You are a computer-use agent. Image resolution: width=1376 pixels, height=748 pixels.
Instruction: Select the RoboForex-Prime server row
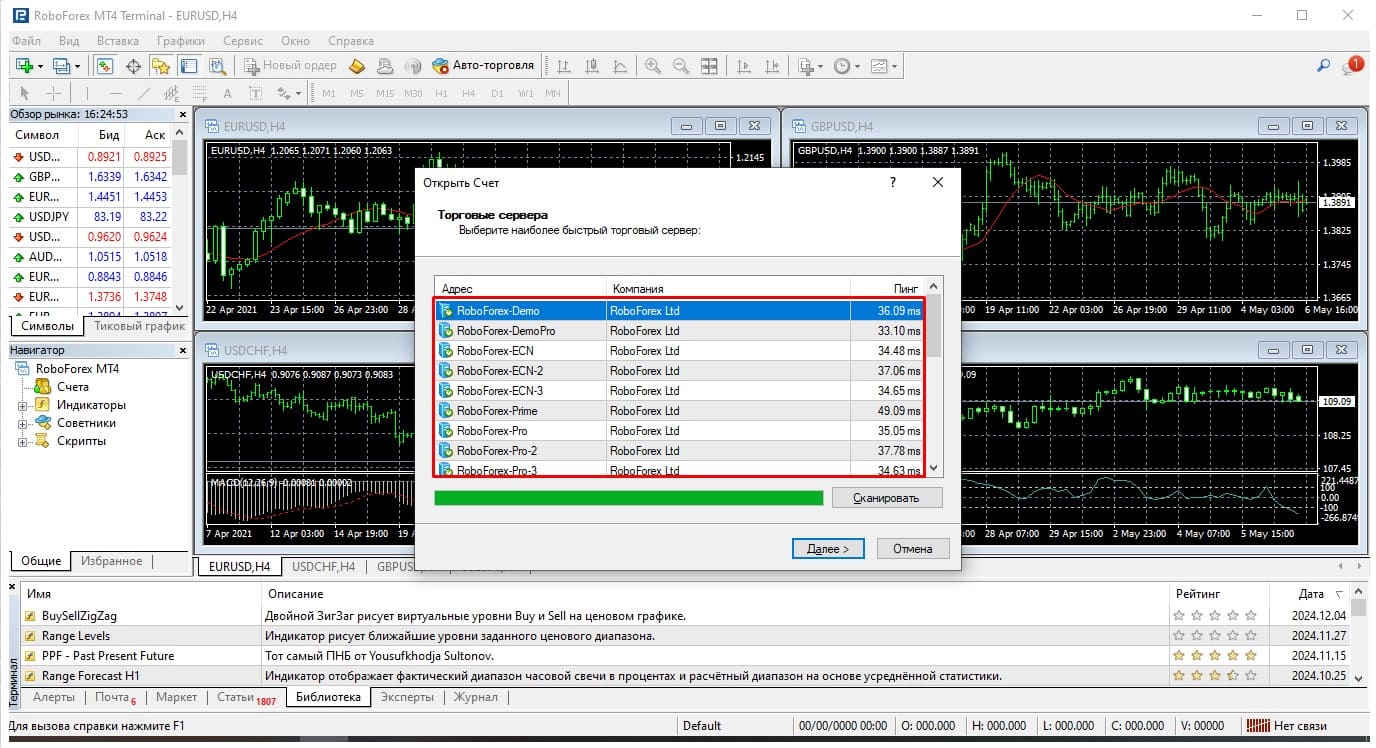click(x=680, y=411)
